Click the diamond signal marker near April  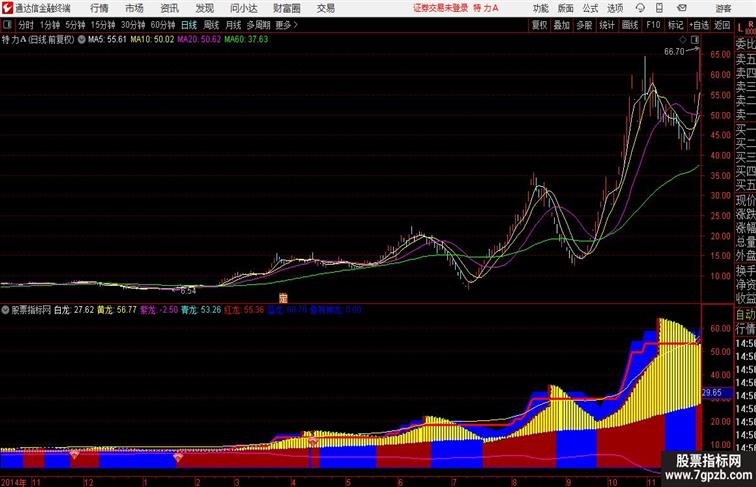(x=313, y=441)
